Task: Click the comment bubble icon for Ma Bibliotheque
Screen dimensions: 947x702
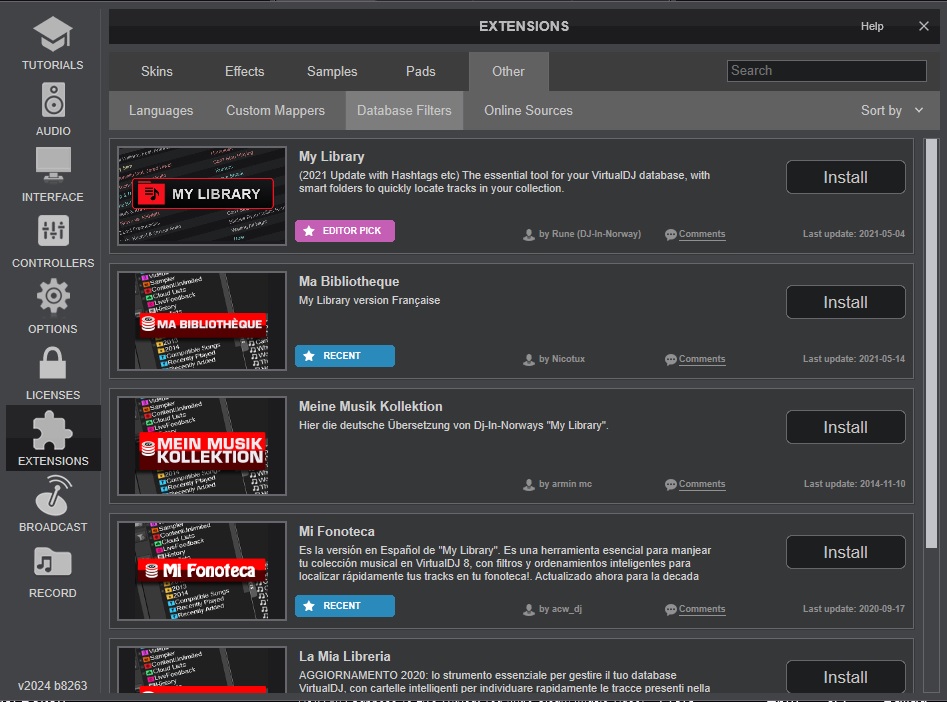Action: pos(670,359)
